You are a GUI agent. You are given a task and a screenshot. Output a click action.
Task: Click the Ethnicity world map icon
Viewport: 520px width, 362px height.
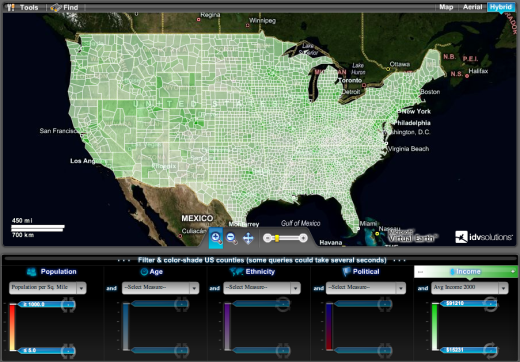coord(236,272)
